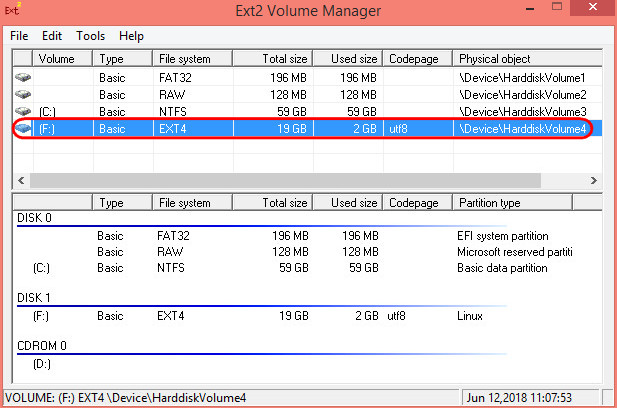The width and height of the screenshot is (617, 408).
Task: Click the right arrow of horizontal scrollbar
Action: pos(594,181)
